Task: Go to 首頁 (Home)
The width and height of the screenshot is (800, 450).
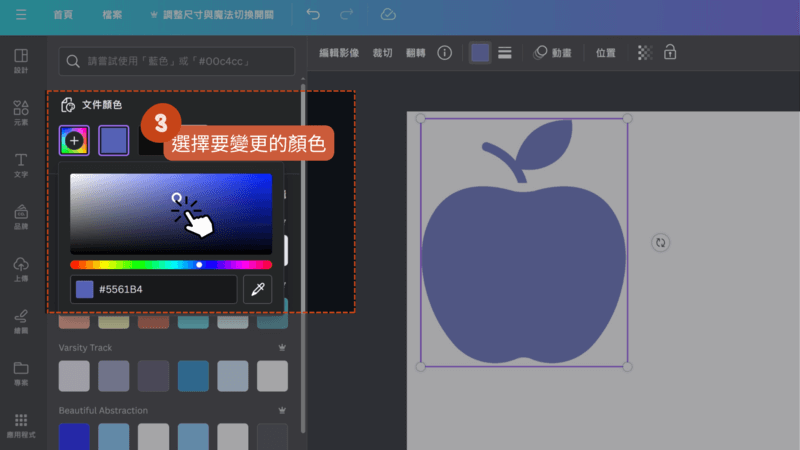Action: [62, 15]
